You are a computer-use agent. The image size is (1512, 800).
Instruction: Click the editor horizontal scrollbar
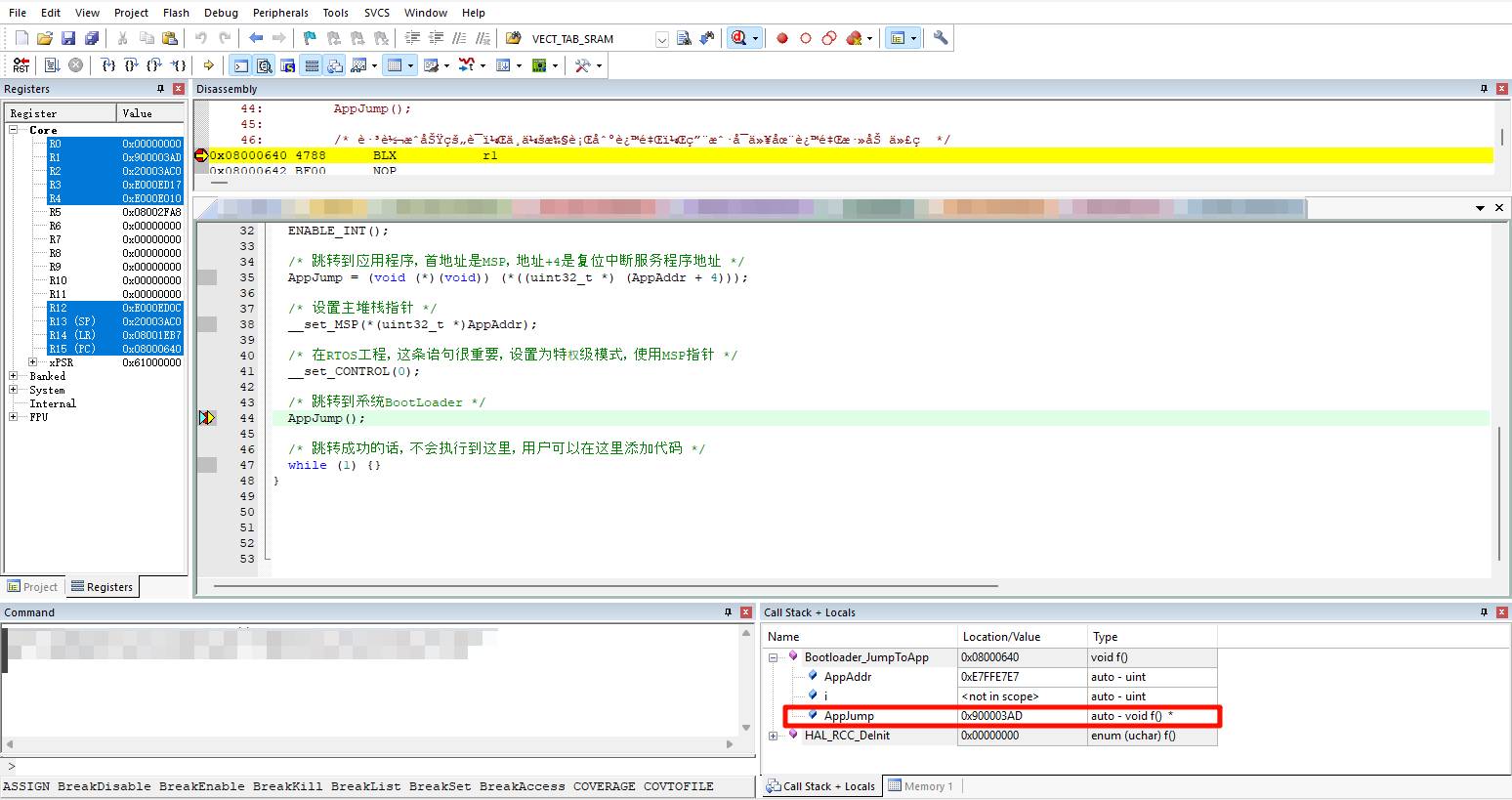coord(606,586)
